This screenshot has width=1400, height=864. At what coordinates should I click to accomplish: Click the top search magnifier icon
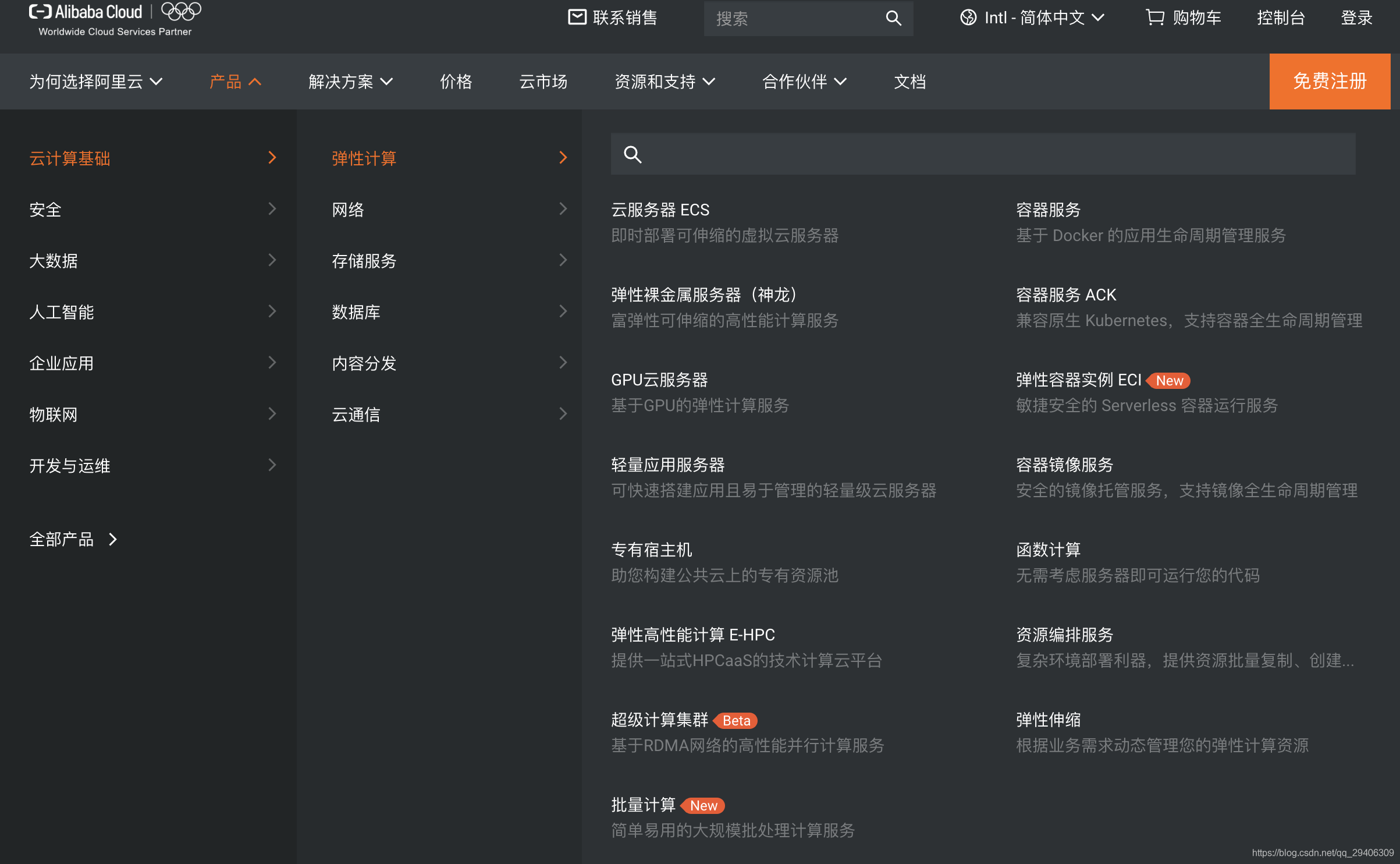click(894, 18)
